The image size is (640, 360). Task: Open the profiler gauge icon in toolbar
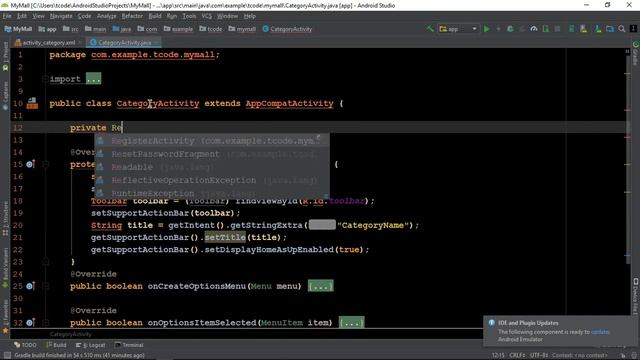[x=533, y=29]
